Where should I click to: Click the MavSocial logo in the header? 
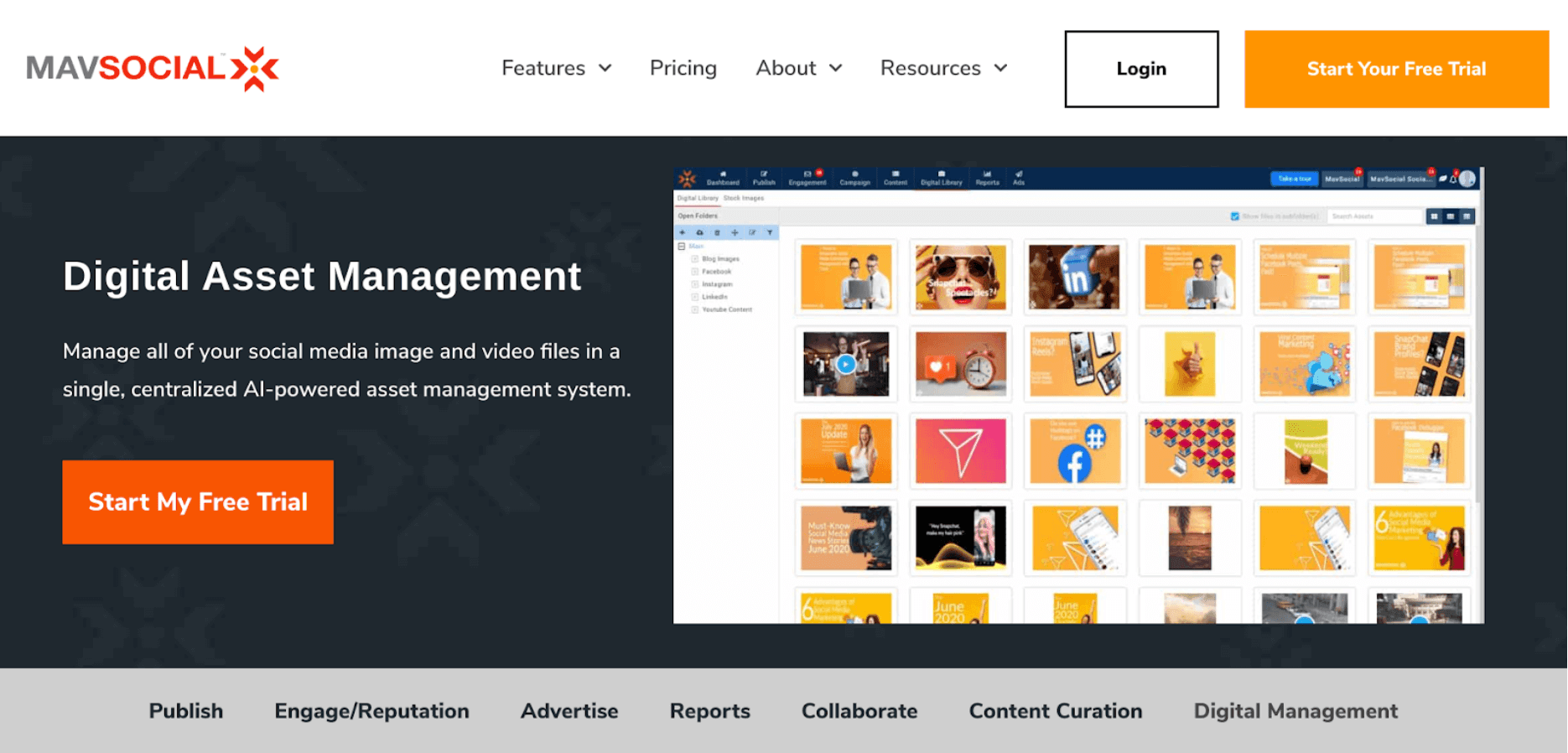[152, 68]
